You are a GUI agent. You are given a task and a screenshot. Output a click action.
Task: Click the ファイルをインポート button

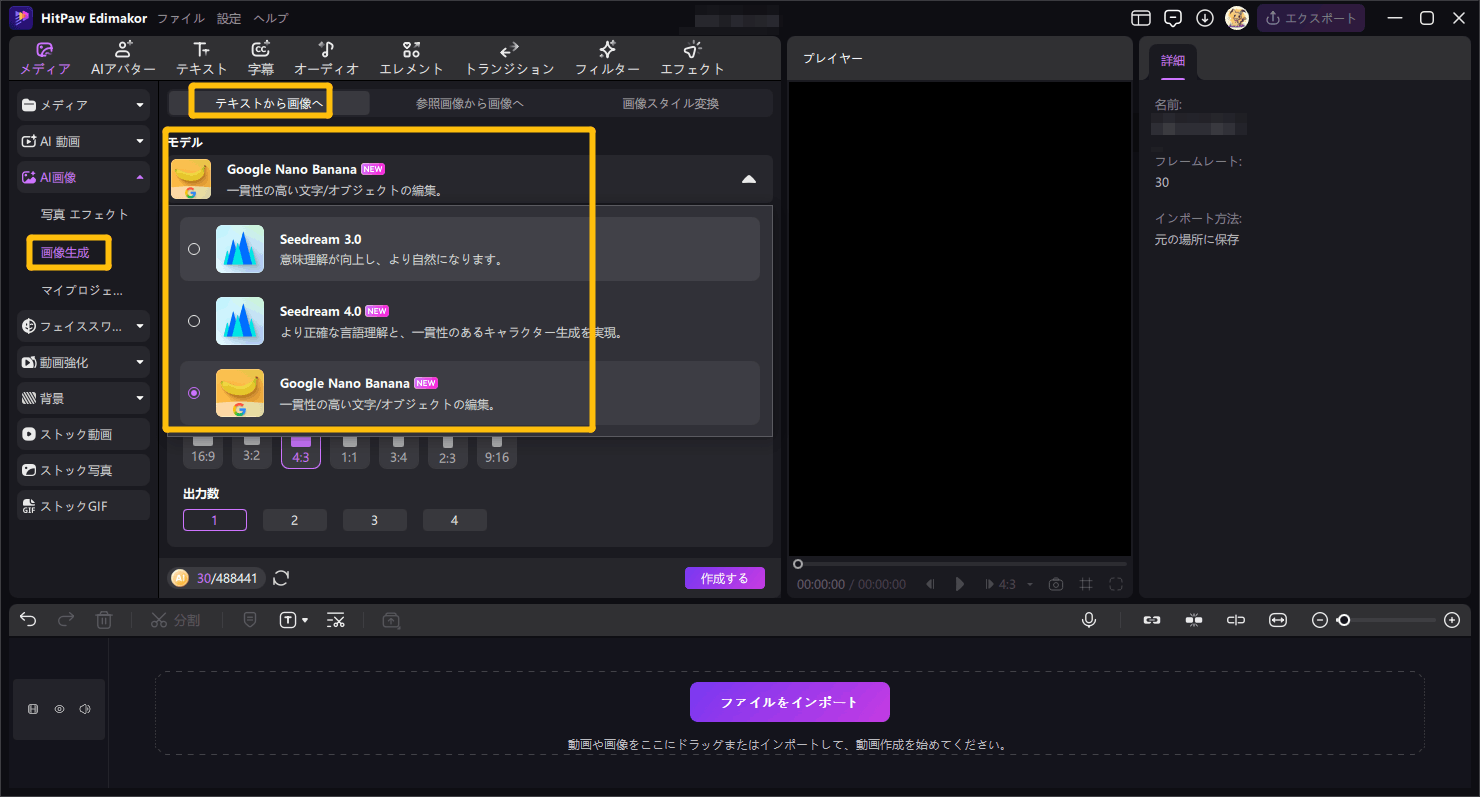coord(789,701)
